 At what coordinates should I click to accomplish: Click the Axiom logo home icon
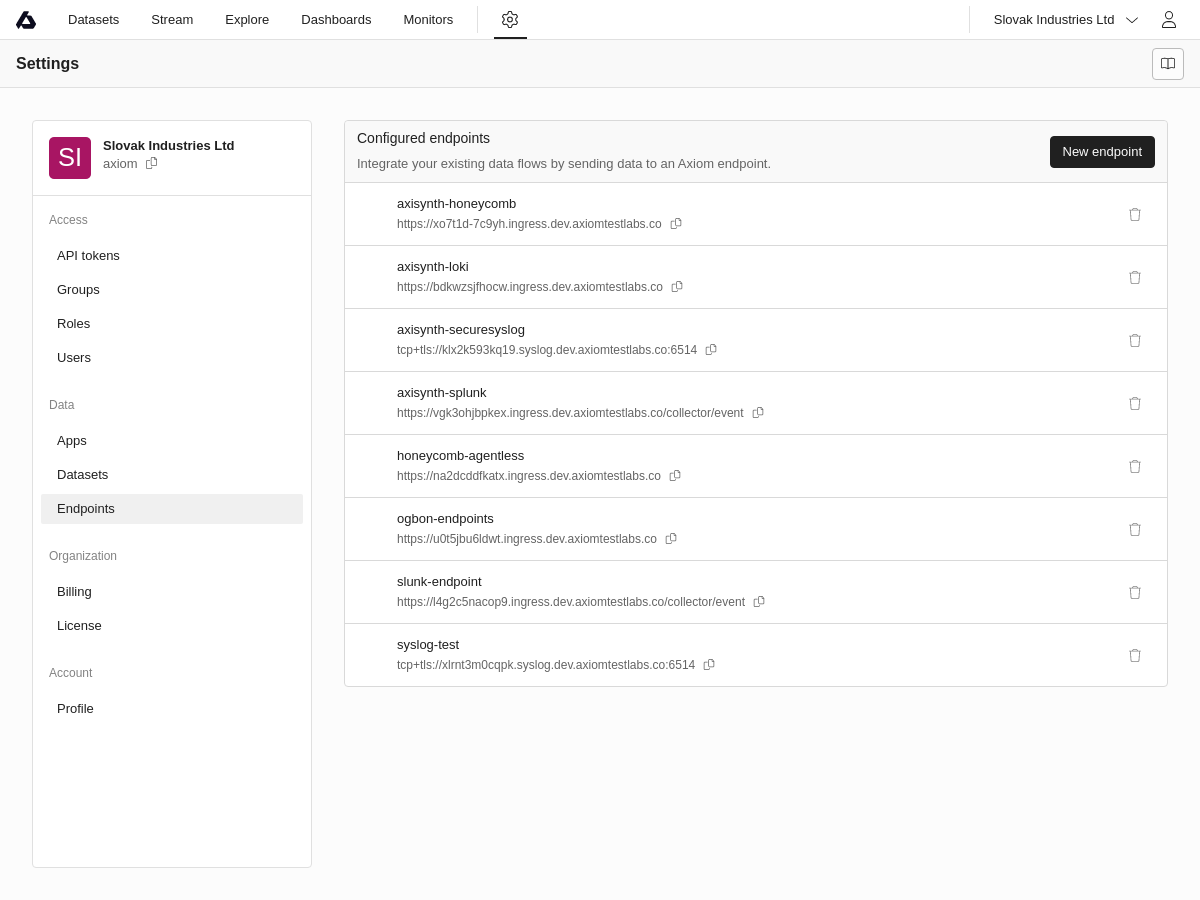(x=26, y=20)
